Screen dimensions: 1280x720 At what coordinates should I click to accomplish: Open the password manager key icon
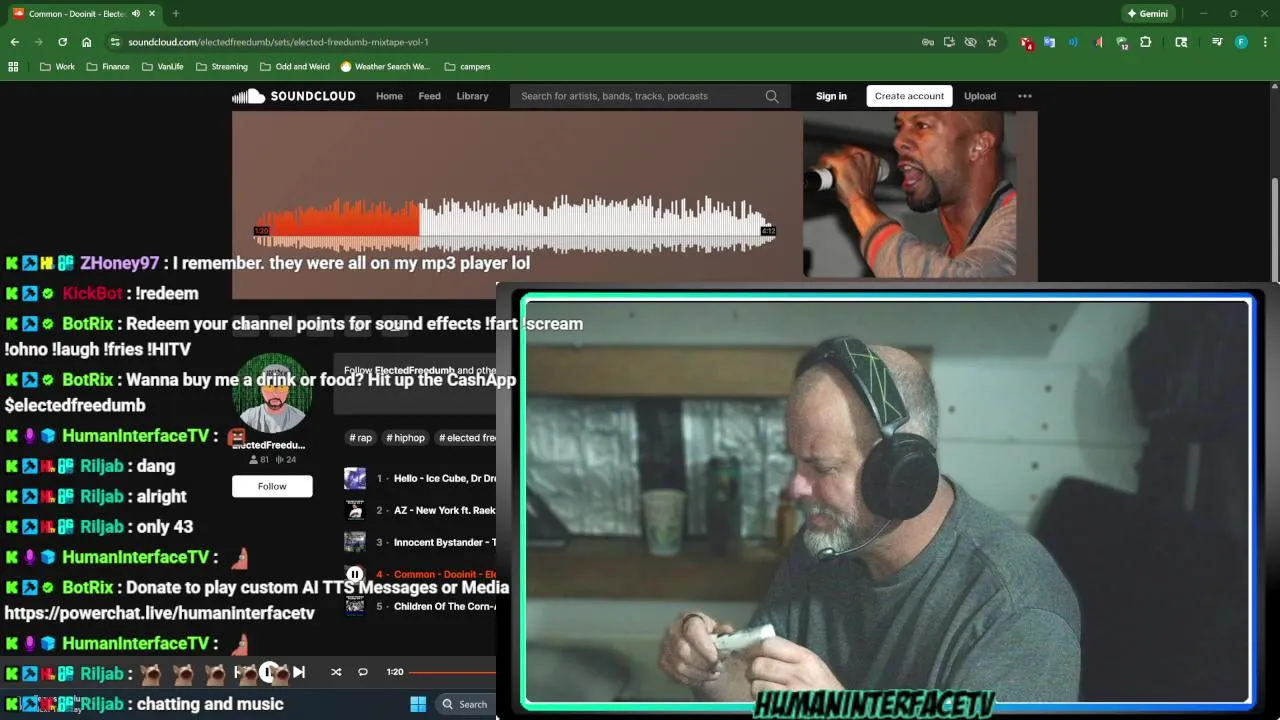(928, 42)
